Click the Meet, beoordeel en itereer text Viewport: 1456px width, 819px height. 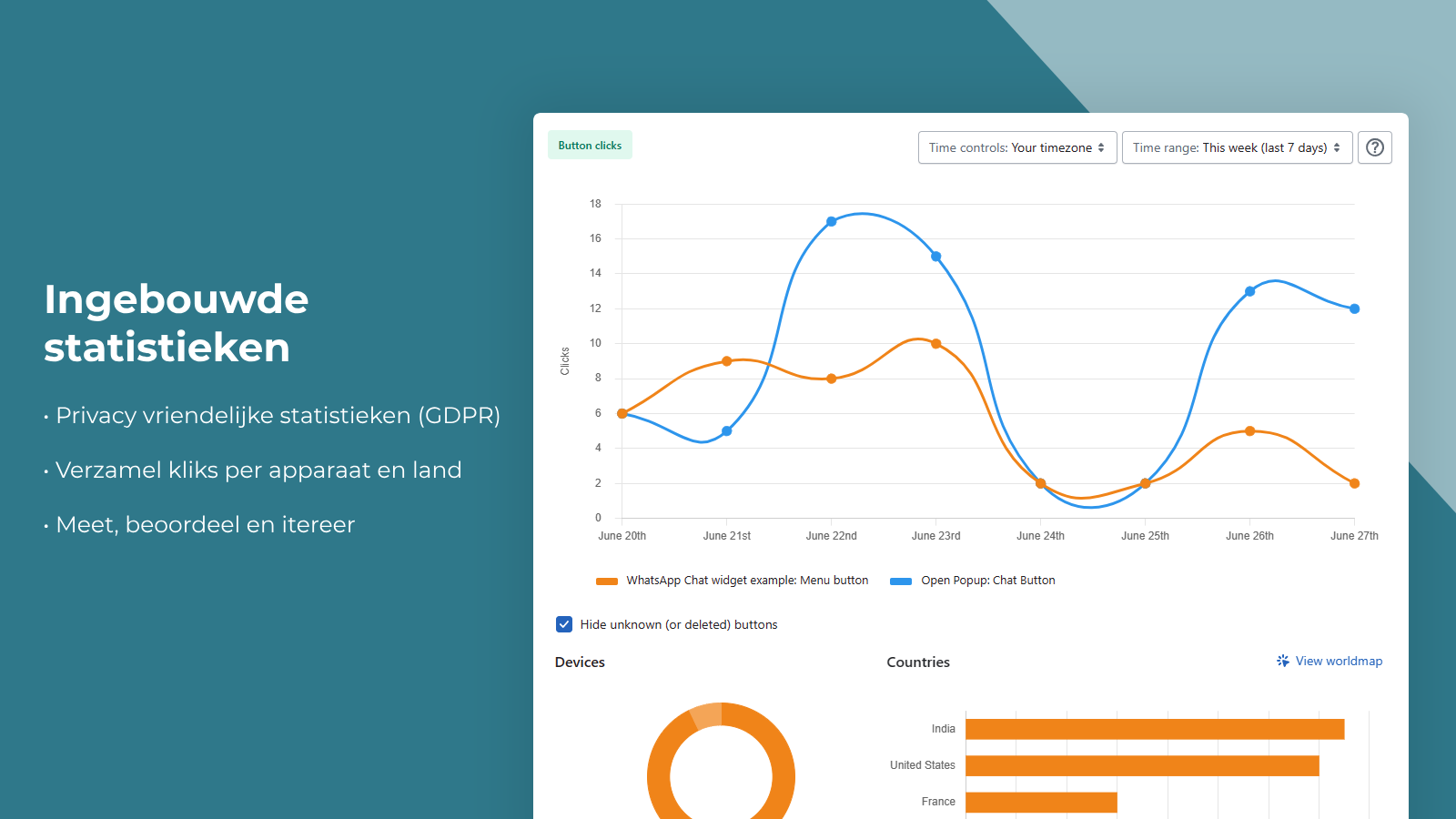[x=206, y=525]
